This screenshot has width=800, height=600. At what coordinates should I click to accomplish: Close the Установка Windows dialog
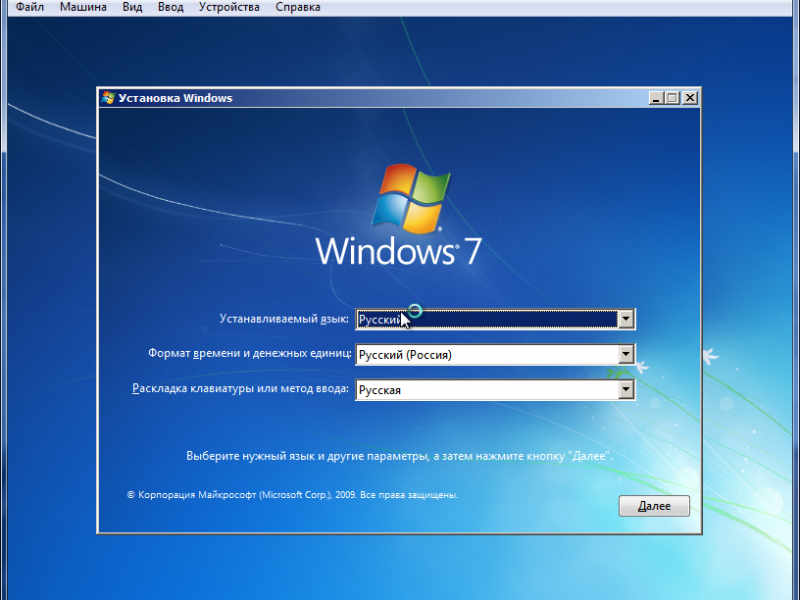(690, 97)
